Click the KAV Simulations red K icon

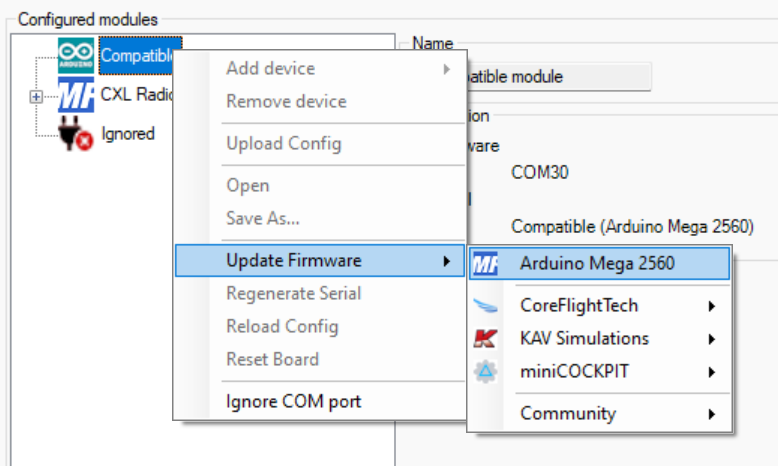tap(485, 339)
